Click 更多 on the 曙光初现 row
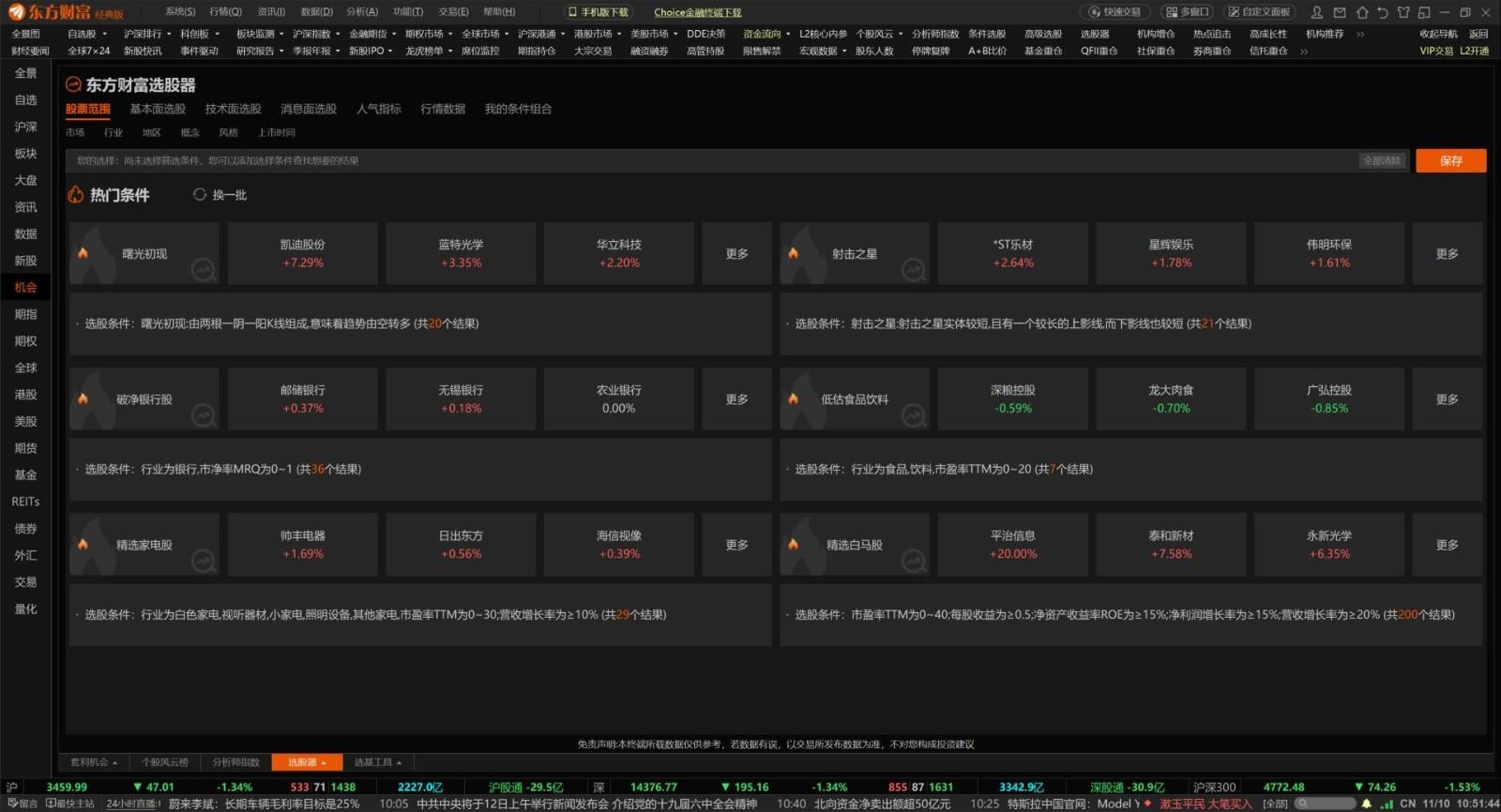This screenshot has height=812, width=1501. [x=737, y=253]
